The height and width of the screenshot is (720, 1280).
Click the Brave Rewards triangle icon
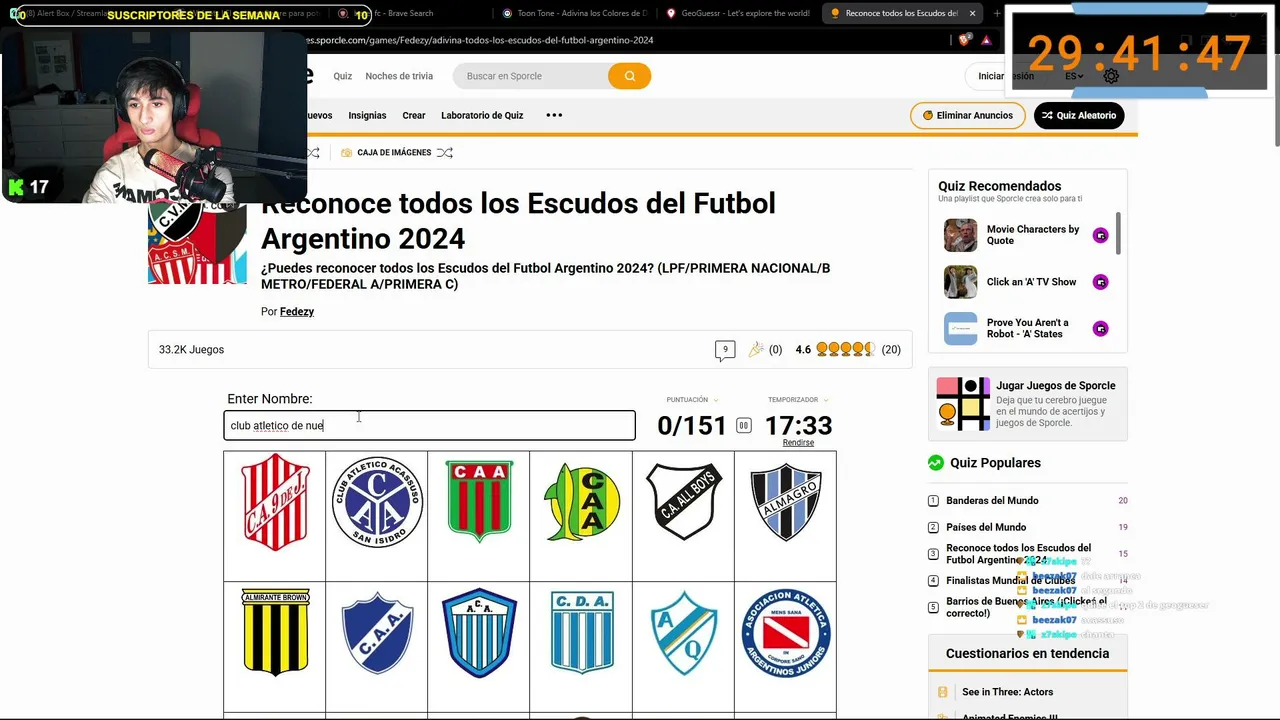tap(986, 40)
